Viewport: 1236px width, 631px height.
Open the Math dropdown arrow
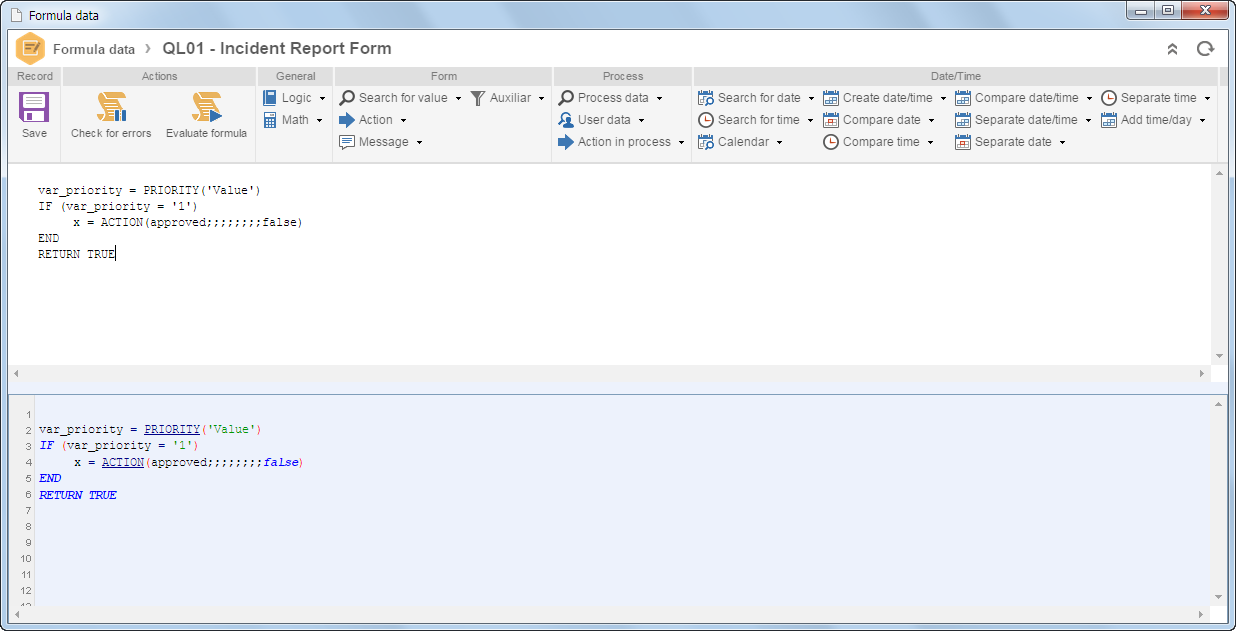click(319, 121)
